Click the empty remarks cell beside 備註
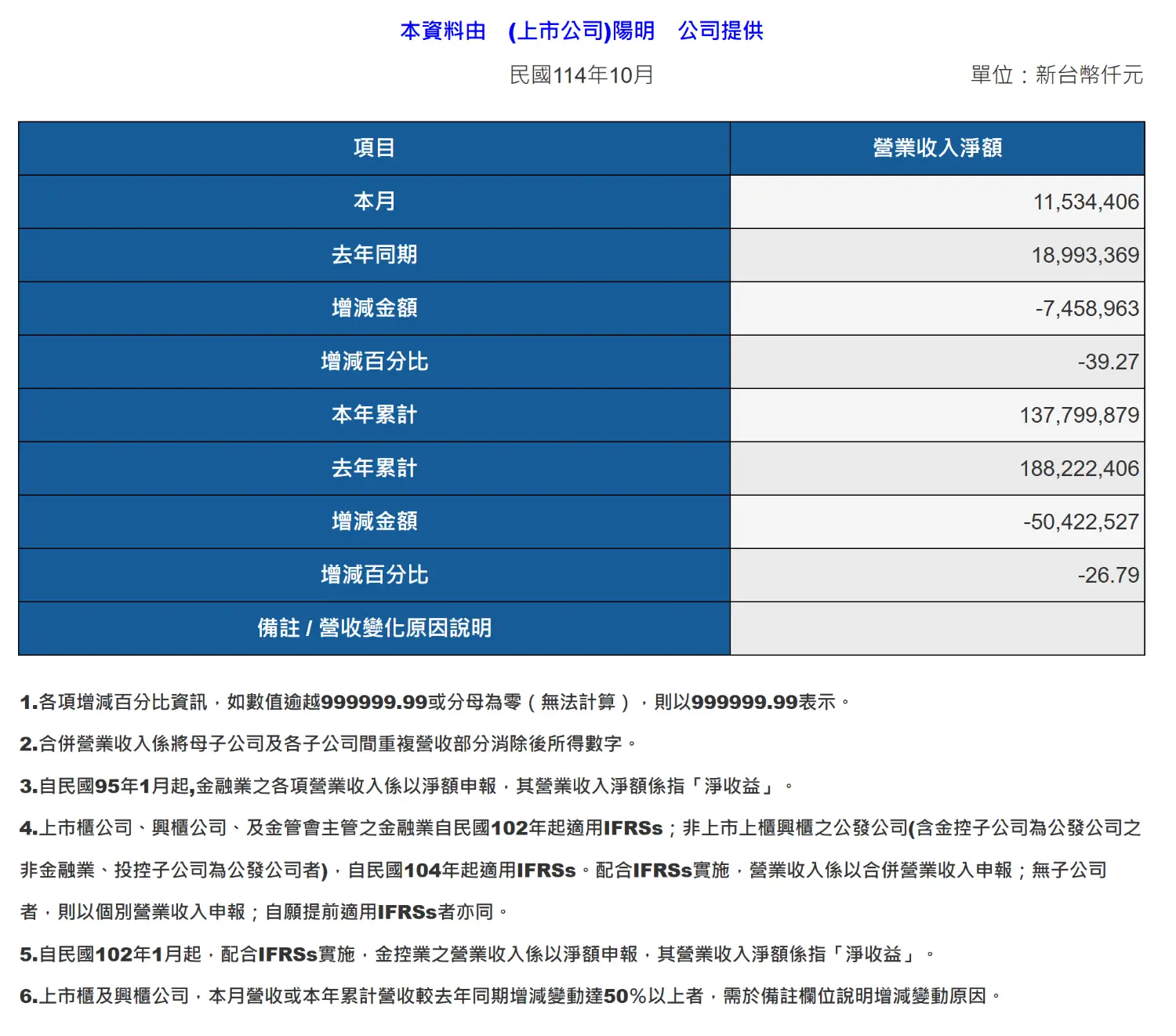The height and width of the screenshot is (1036, 1176). tap(937, 628)
